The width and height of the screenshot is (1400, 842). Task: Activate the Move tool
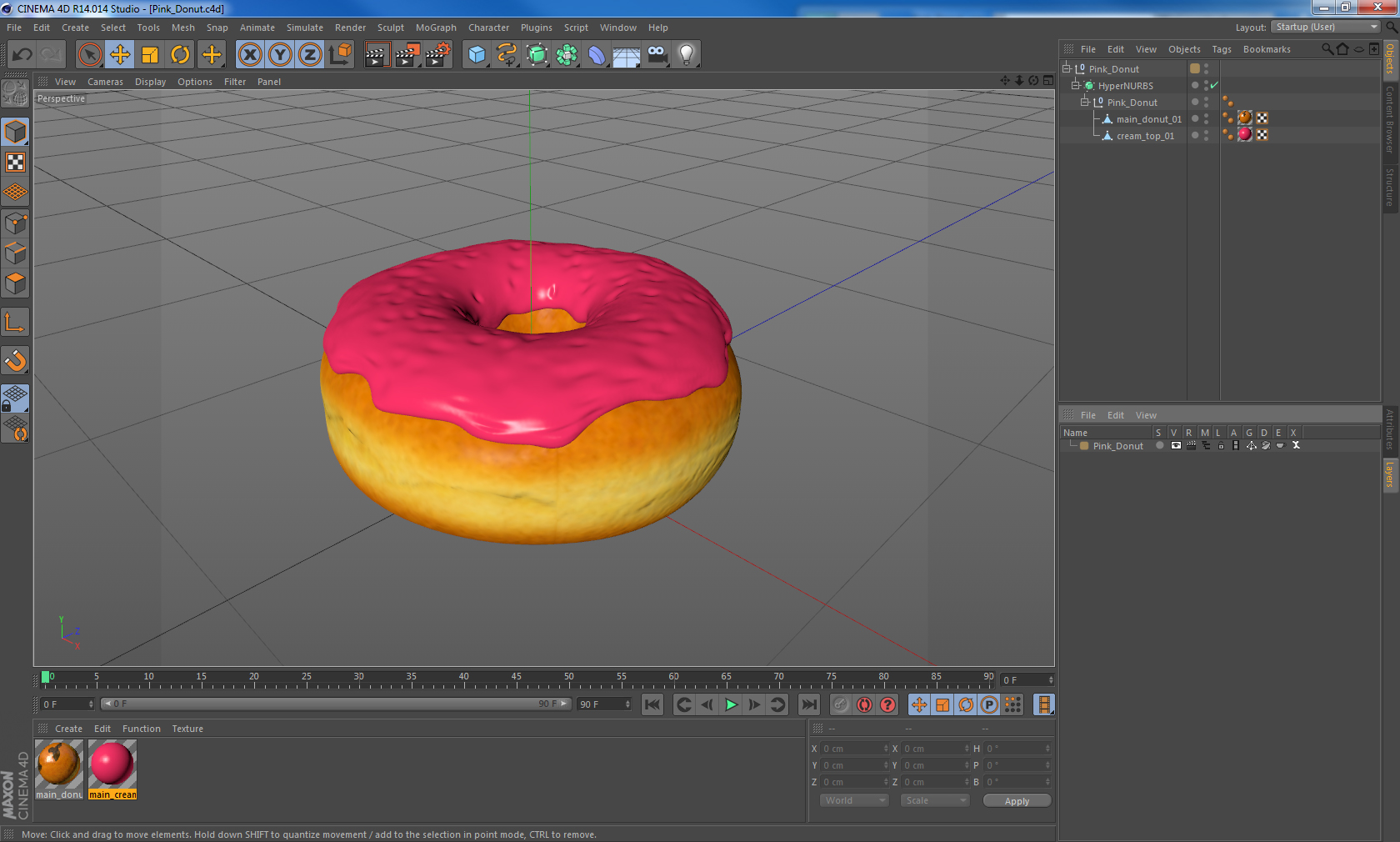coord(120,55)
